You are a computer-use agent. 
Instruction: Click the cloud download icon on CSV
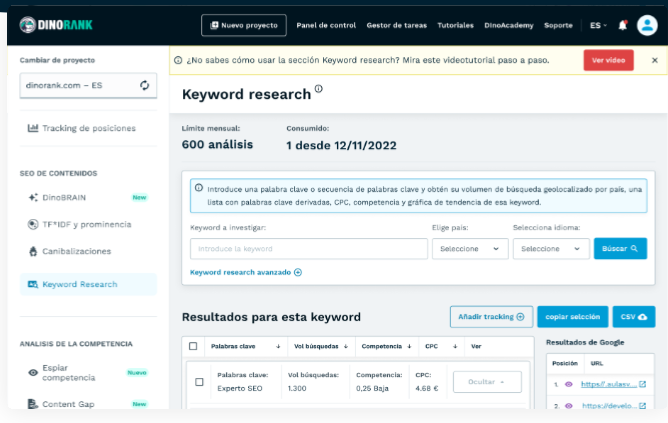tap(642, 317)
